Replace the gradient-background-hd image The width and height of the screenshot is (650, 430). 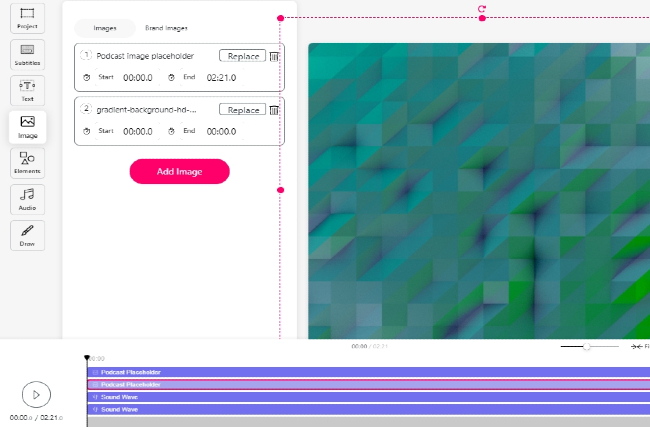point(243,110)
